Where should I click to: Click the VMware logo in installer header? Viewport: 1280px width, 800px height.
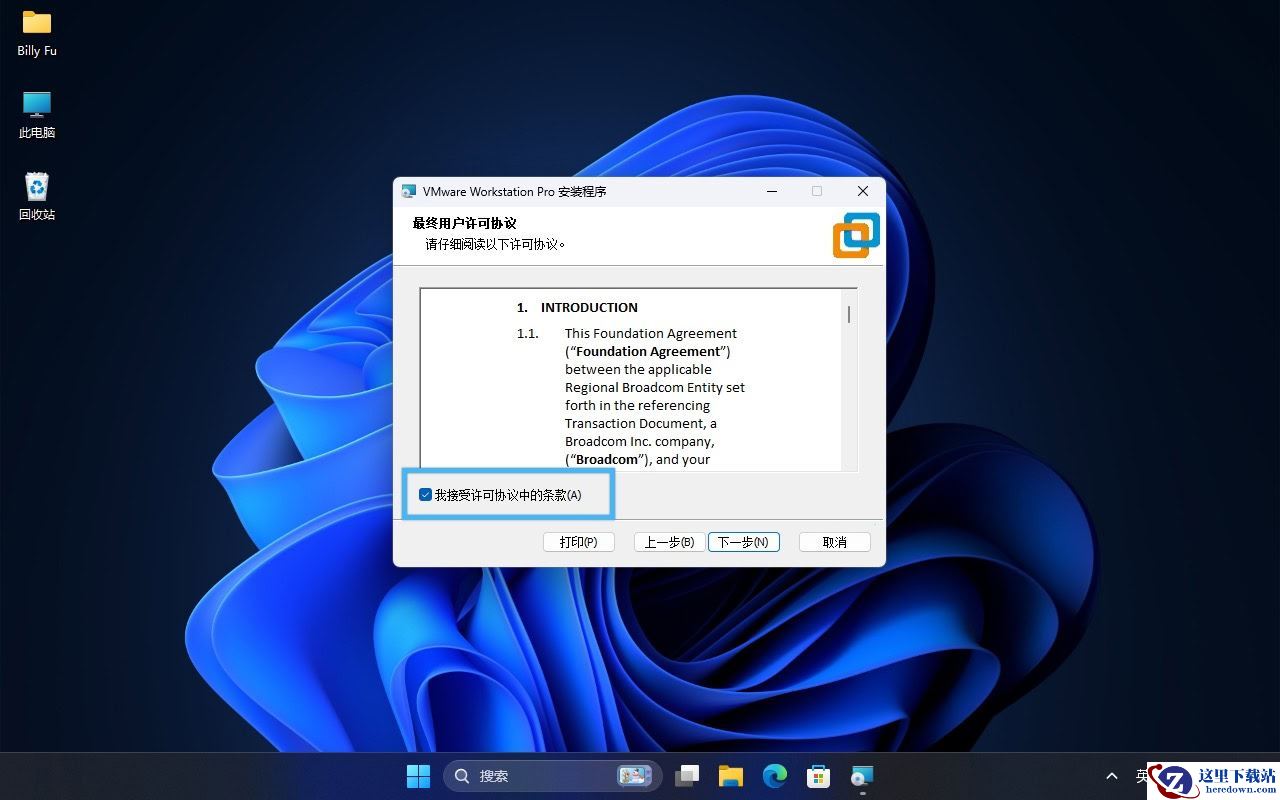click(x=856, y=235)
